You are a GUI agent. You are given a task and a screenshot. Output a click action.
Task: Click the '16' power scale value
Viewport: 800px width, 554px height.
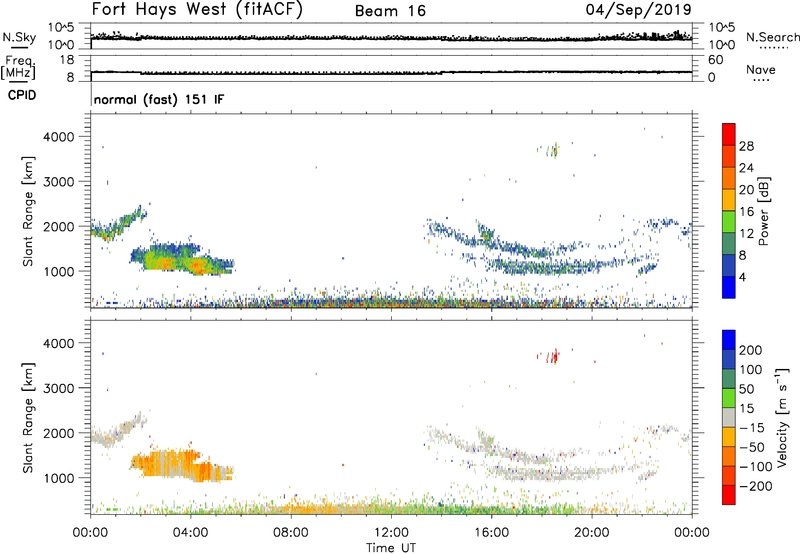coord(746,212)
